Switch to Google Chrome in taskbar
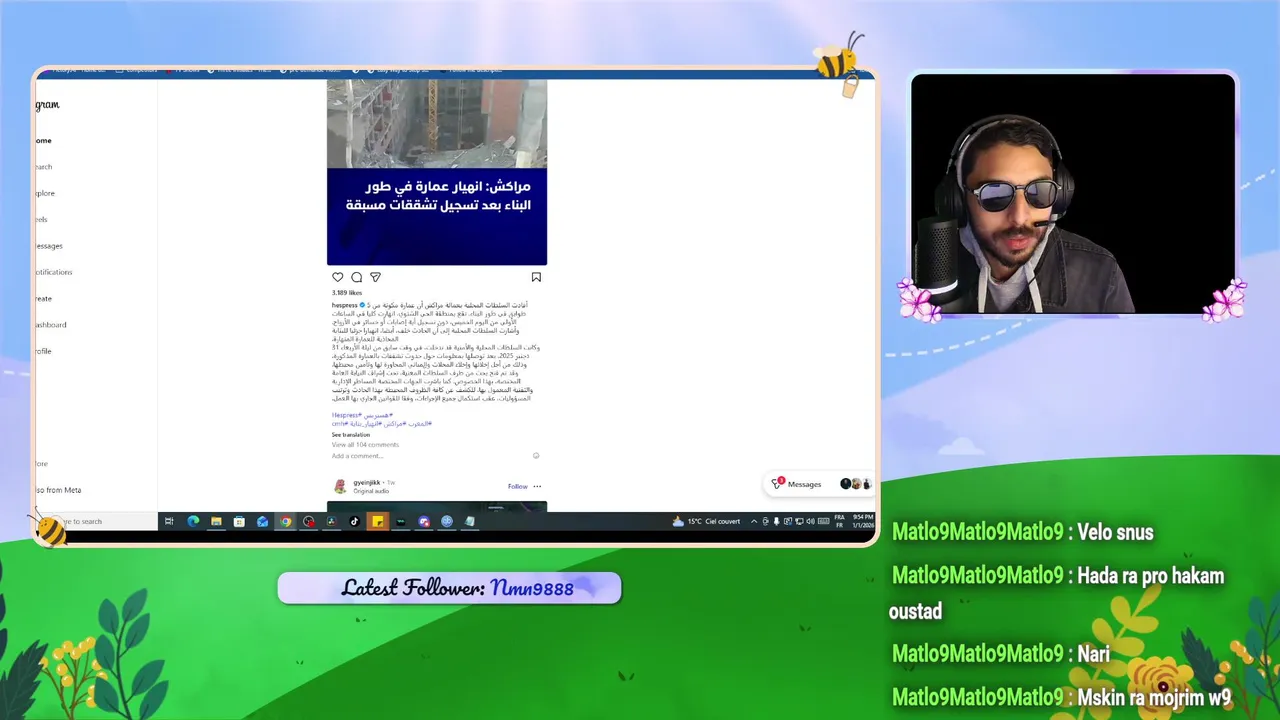Screen dimensions: 1280x720 [x=285, y=521]
